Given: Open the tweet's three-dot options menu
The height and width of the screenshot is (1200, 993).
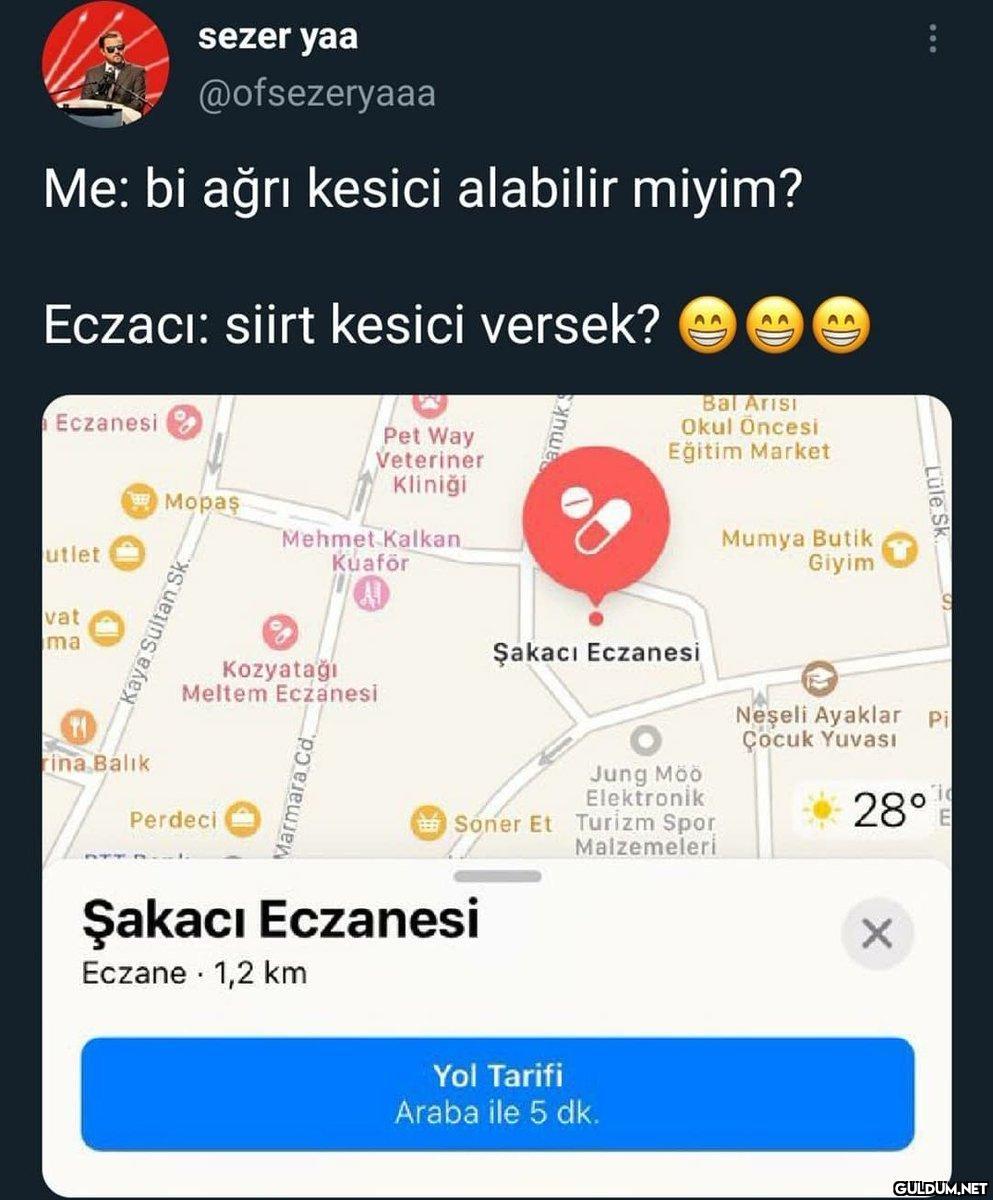Looking at the screenshot, I should 932,40.
